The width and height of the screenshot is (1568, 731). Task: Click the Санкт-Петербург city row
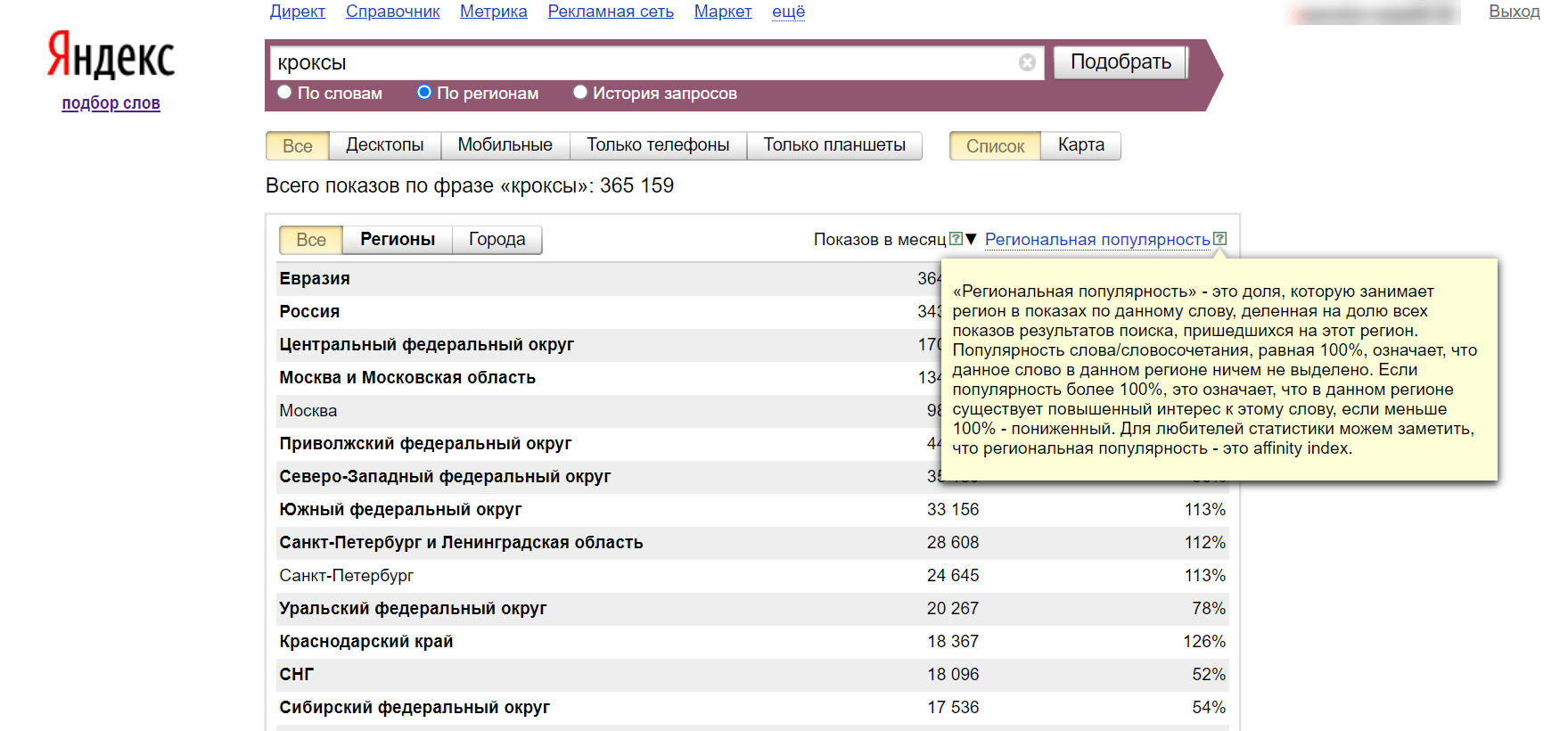[x=752, y=576]
